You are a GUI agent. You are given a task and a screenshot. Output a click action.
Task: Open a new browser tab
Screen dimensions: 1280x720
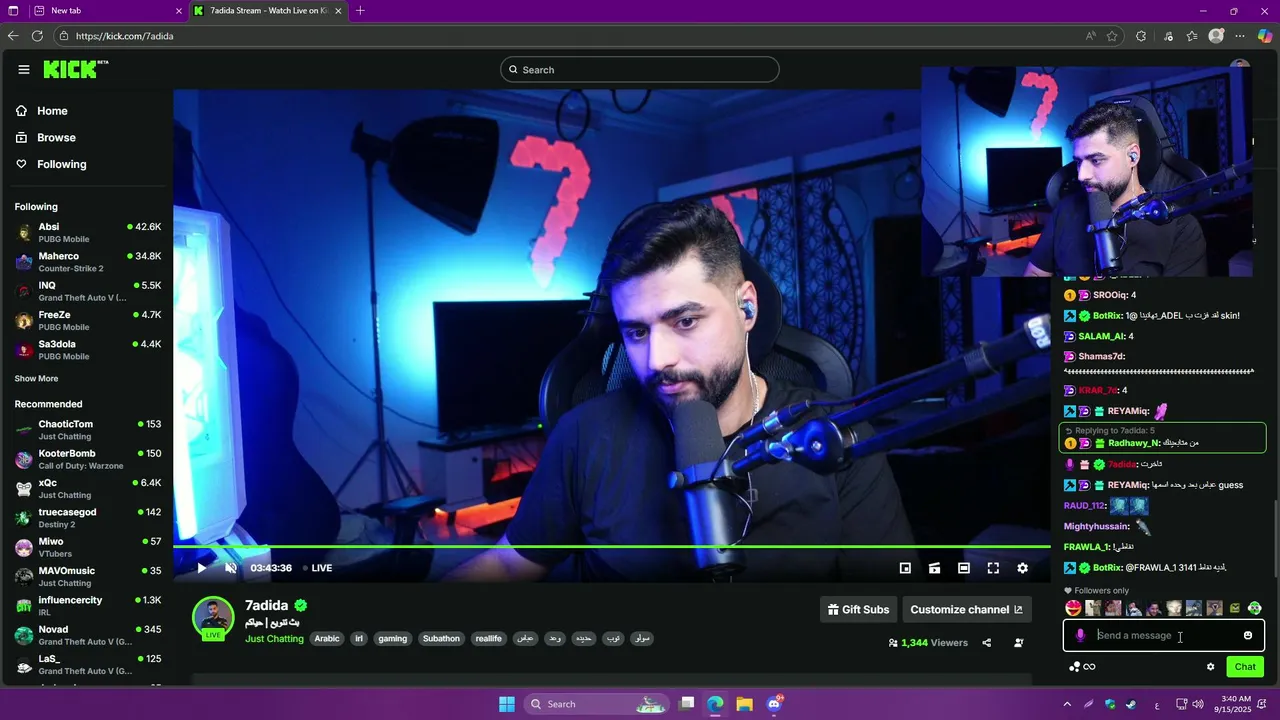[360, 11]
